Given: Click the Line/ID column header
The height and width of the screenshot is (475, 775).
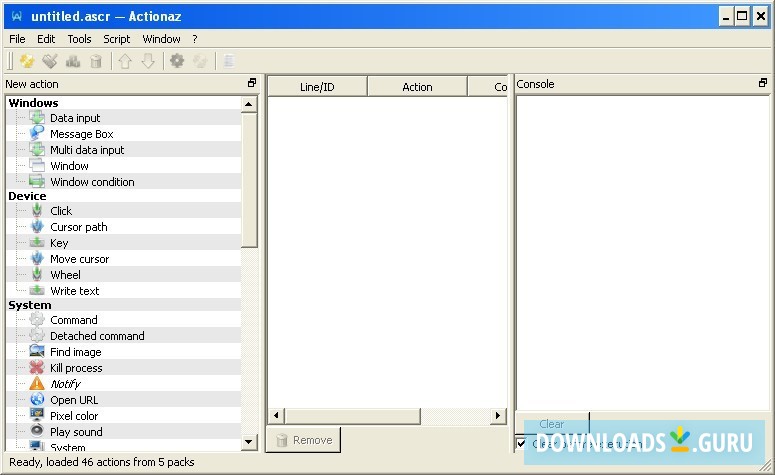Looking at the screenshot, I should pos(317,87).
